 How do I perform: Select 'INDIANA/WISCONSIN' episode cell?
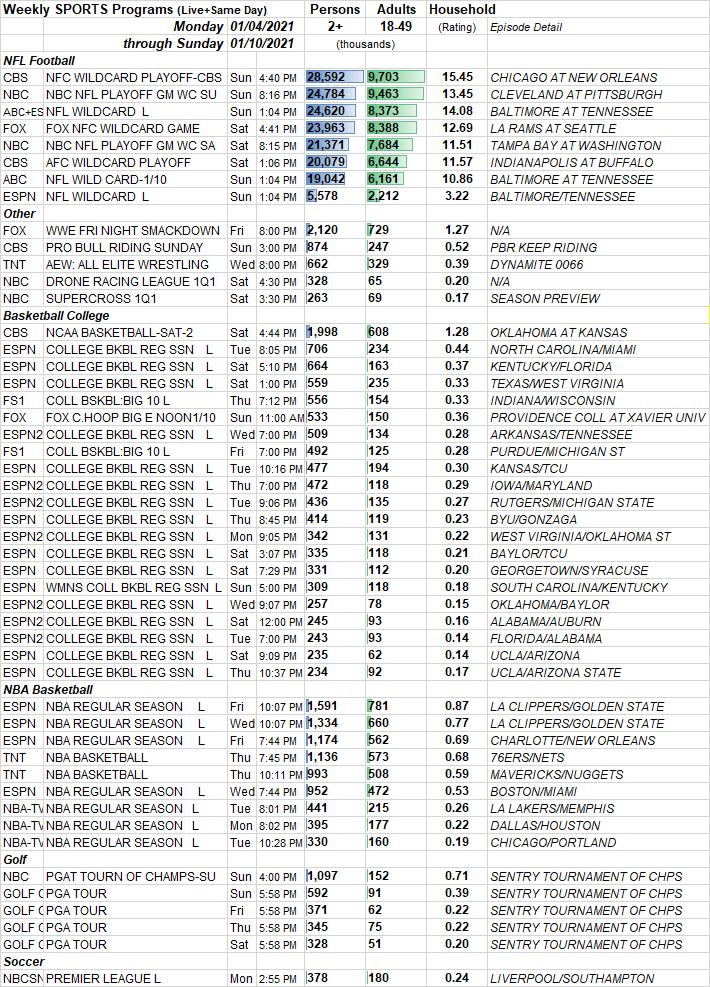553,400
